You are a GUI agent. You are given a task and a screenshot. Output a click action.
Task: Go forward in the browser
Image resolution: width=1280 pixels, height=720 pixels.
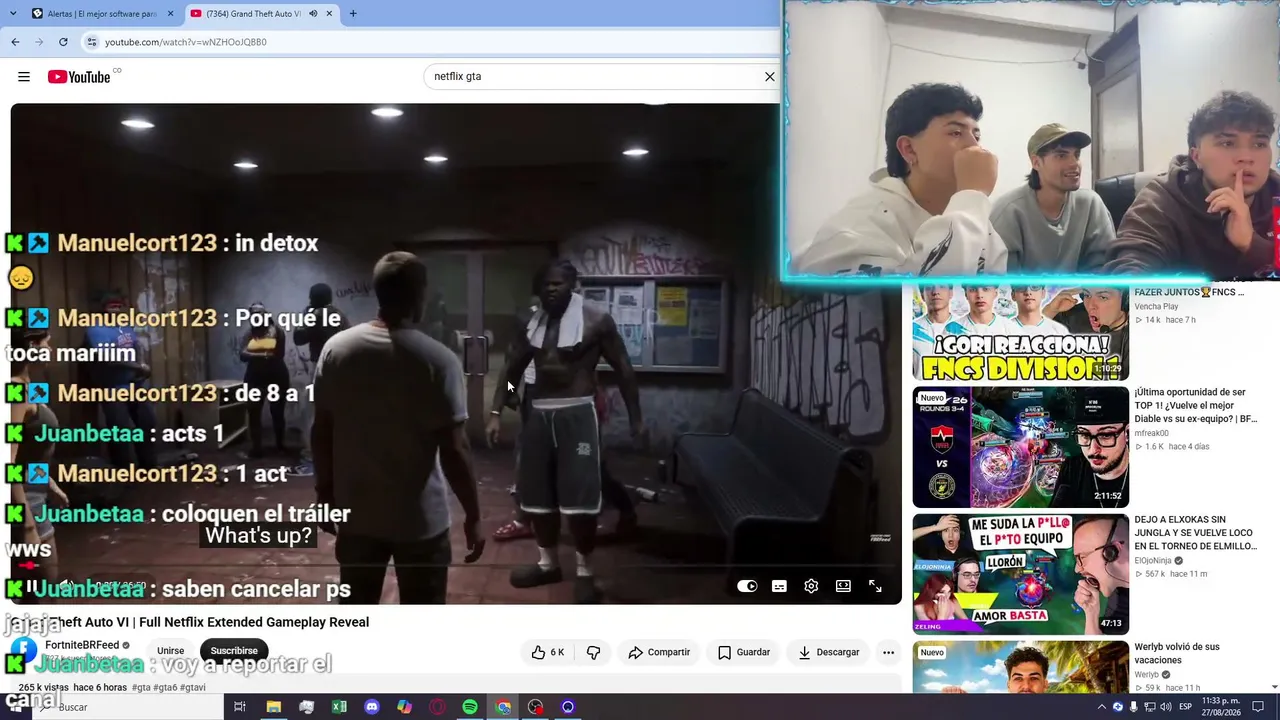(39, 42)
